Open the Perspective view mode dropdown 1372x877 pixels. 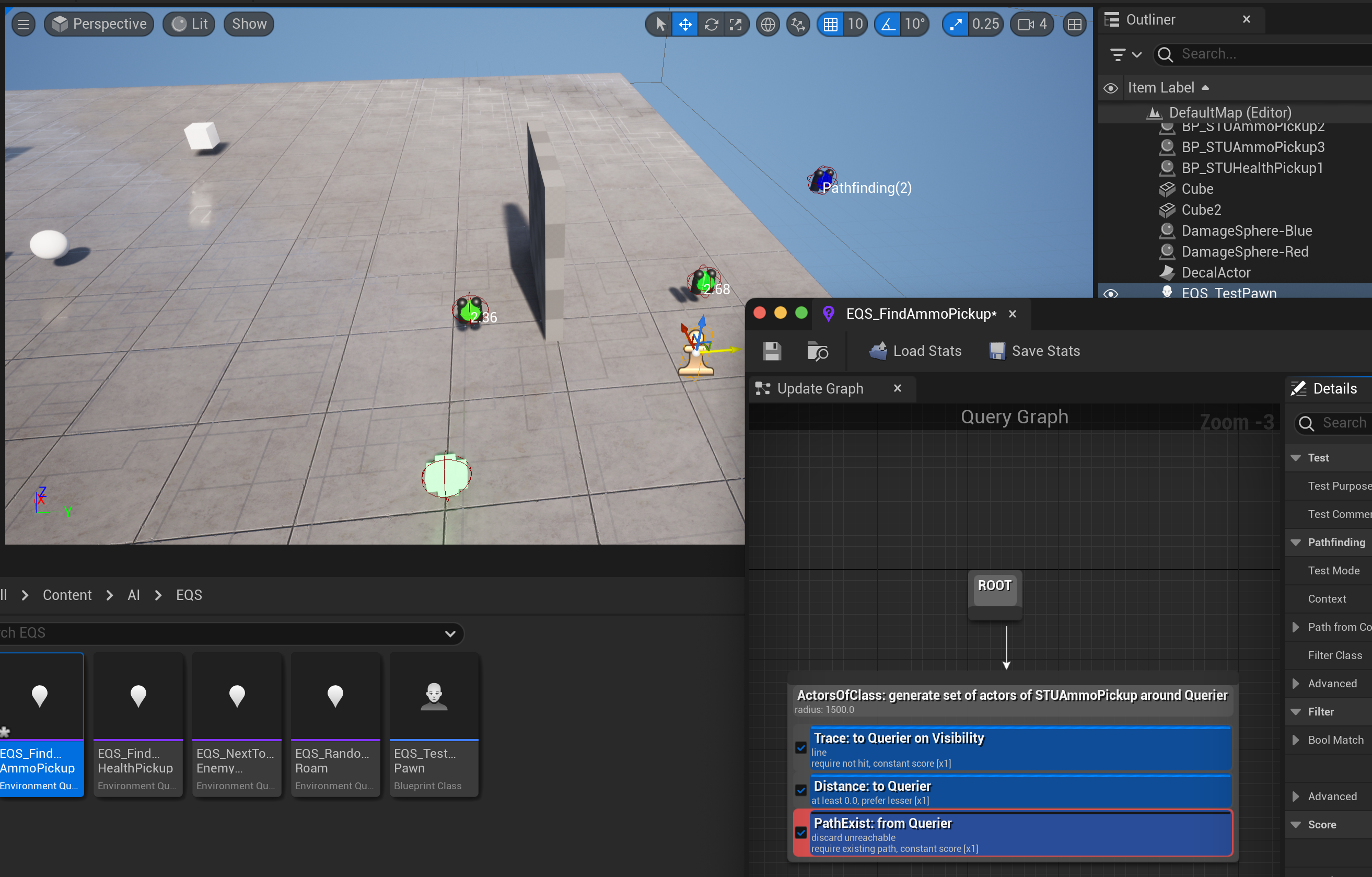[x=99, y=24]
